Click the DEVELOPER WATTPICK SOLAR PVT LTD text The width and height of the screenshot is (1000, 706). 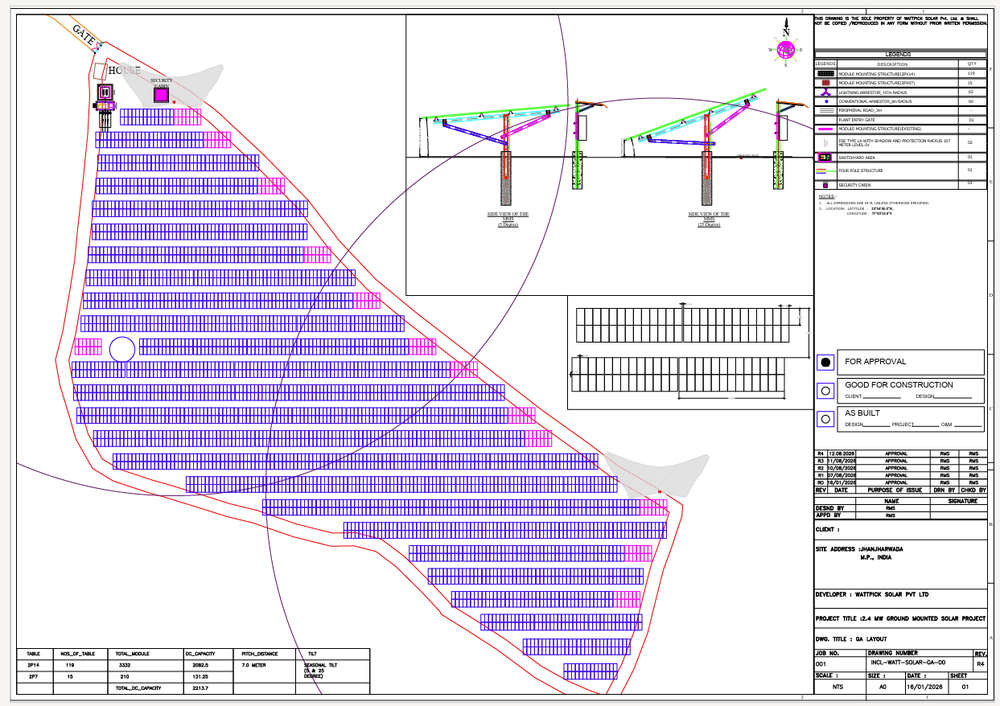(872, 594)
